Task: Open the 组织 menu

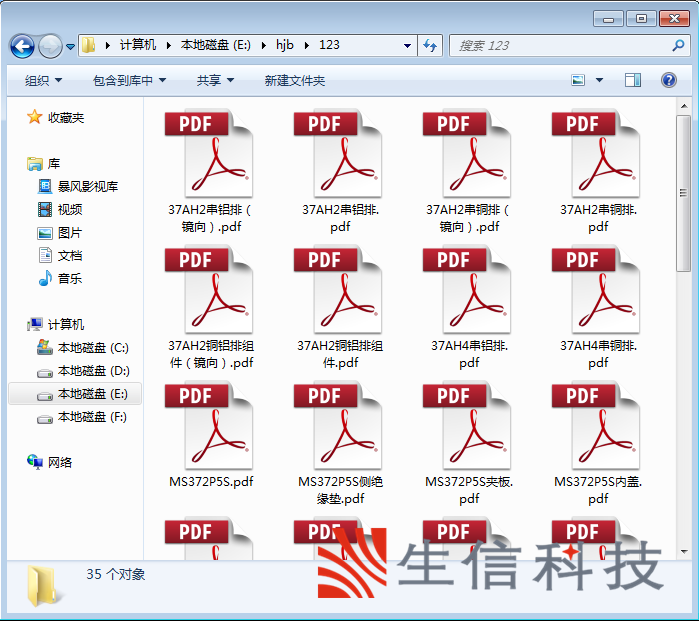Action: 43,81
